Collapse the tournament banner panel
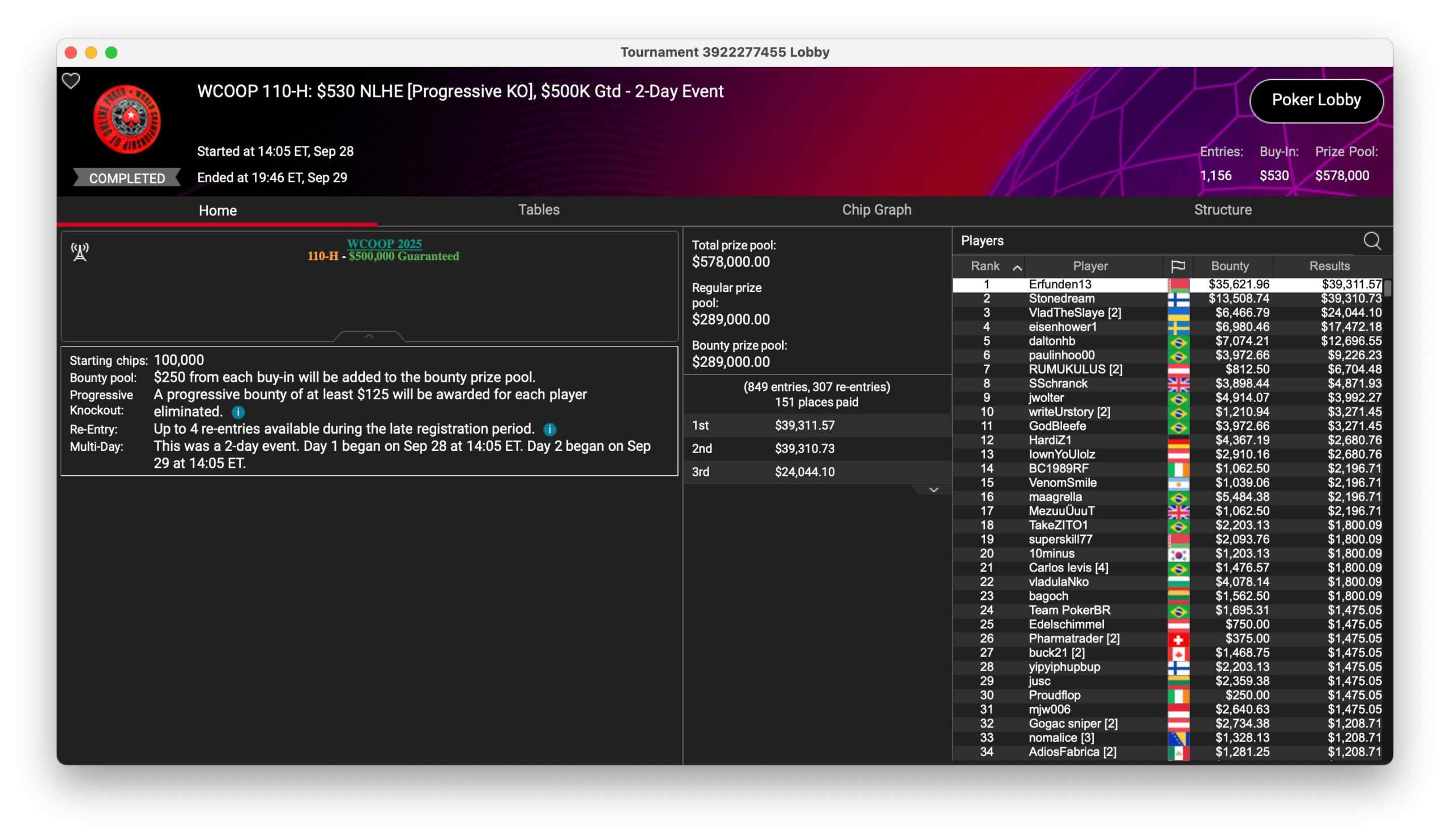The height and width of the screenshot is (840, 1450). tap(369, 336)
